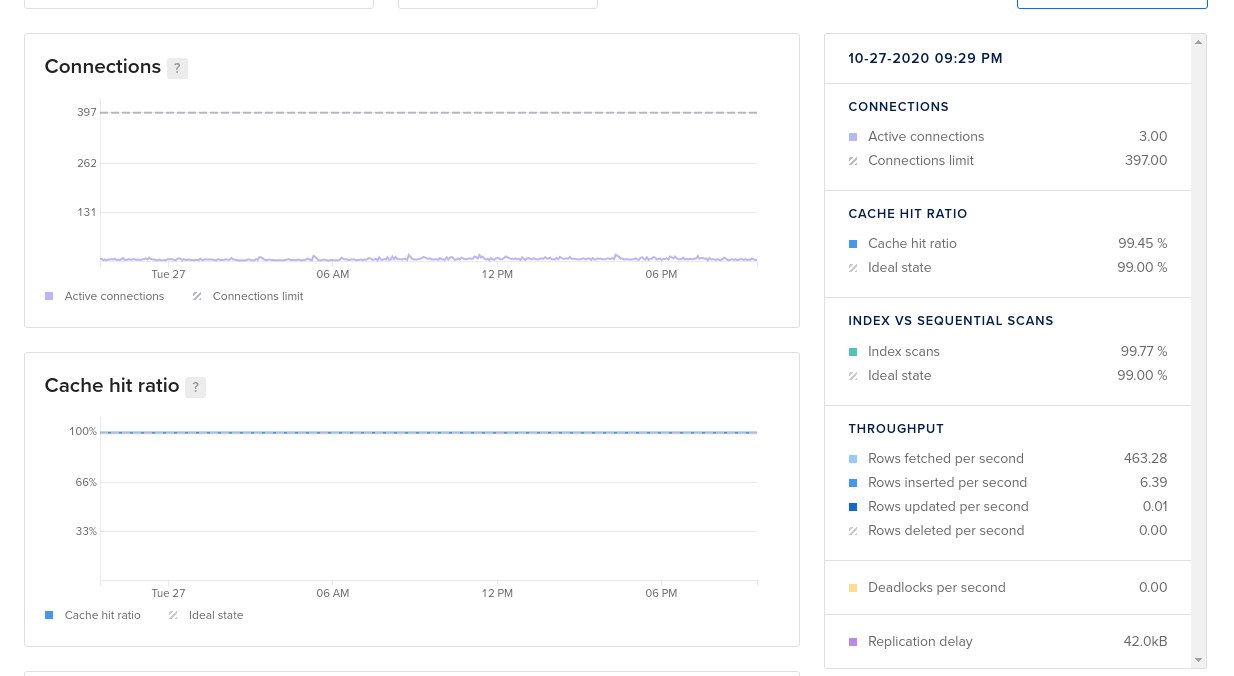Toggle Ideal state series in Cache chart legend
Viewport: 1234px width, 676px height.
pyautogui.click(x=206, y=615)
